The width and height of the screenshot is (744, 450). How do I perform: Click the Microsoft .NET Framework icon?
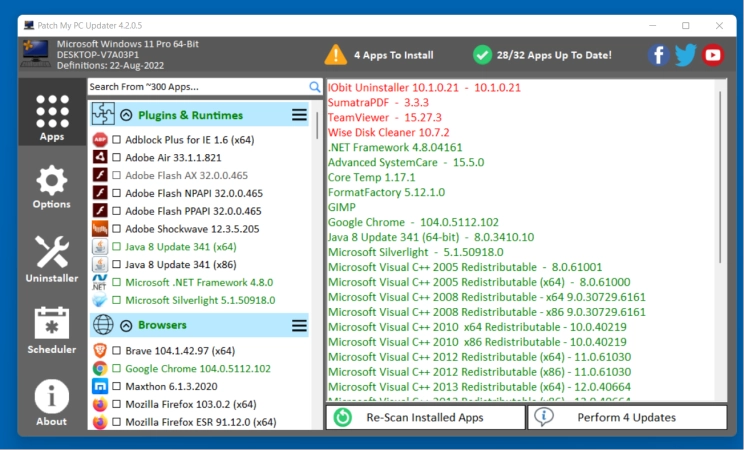pyautogui.click(x=100, y=282)
